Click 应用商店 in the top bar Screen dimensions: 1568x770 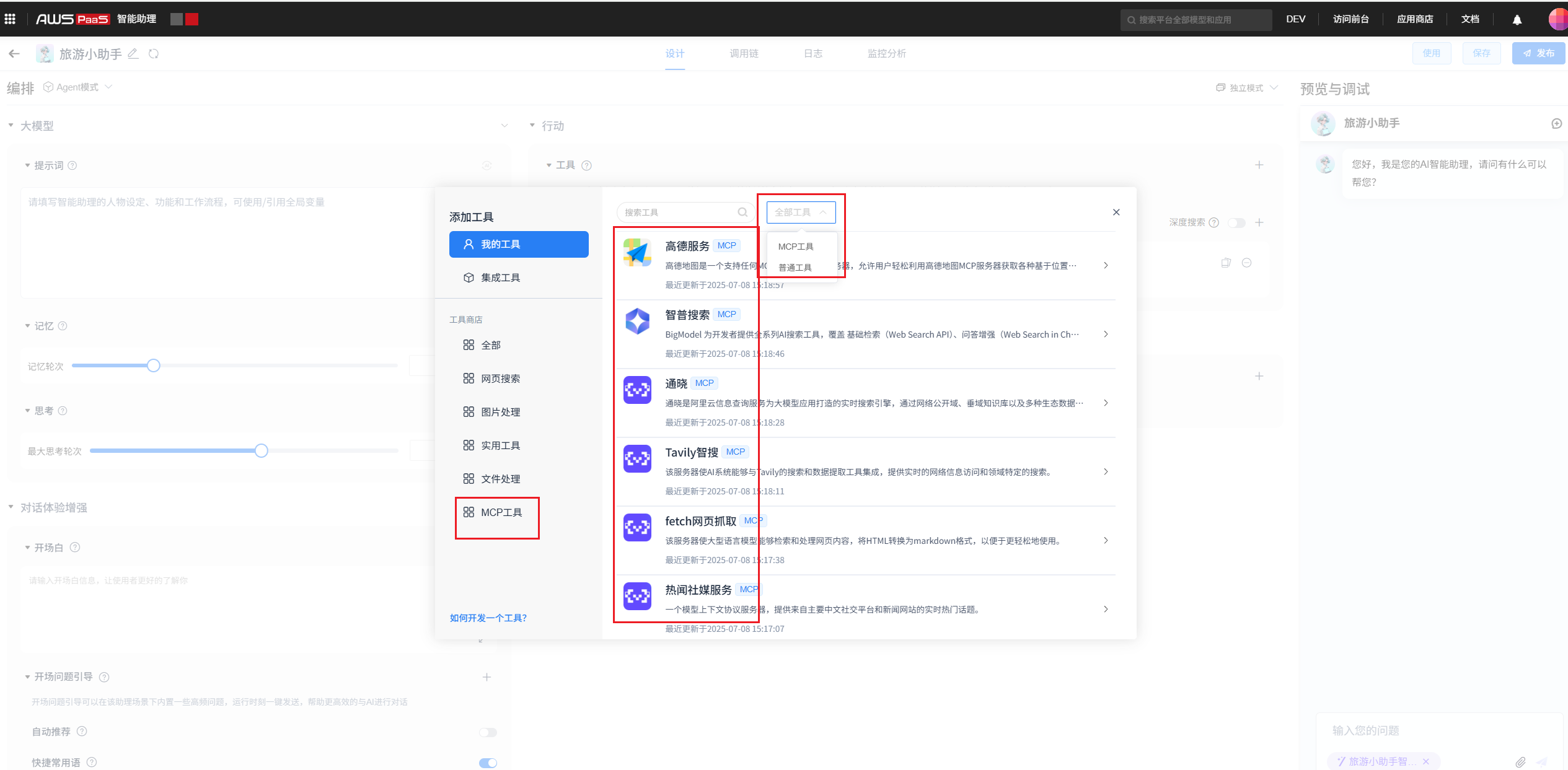tap(1415, 19)
